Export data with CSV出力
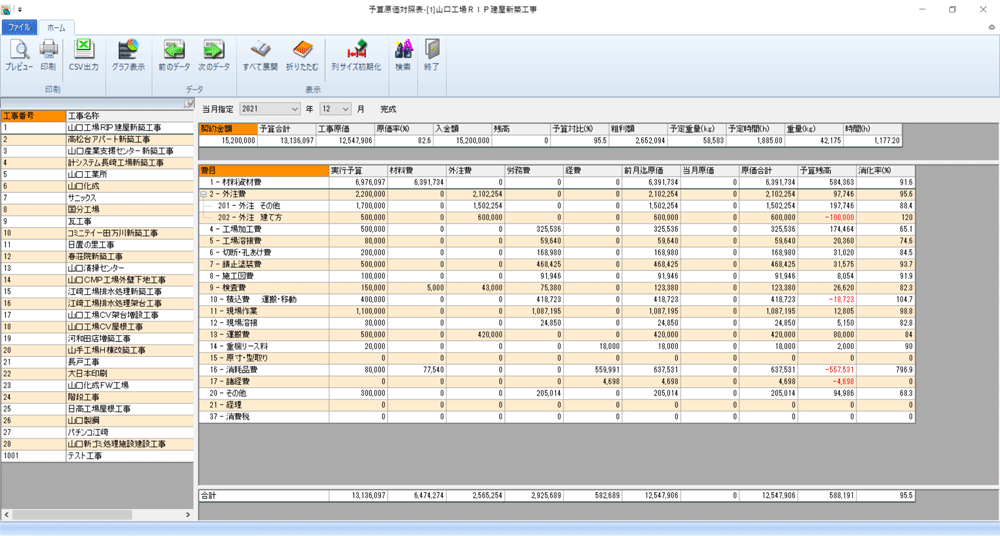This screenshot has height=536, width=1000. tap(83, 54)
